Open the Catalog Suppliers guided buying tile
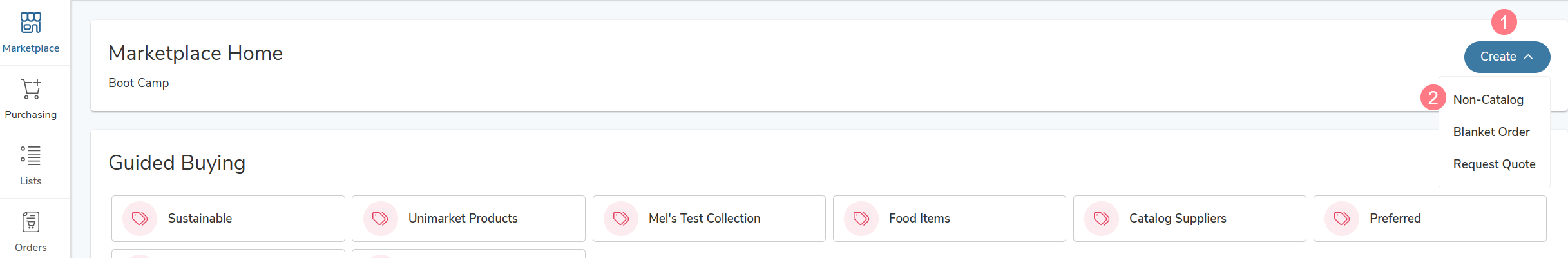The image size is (1568, 258). tap(1189, 219)
